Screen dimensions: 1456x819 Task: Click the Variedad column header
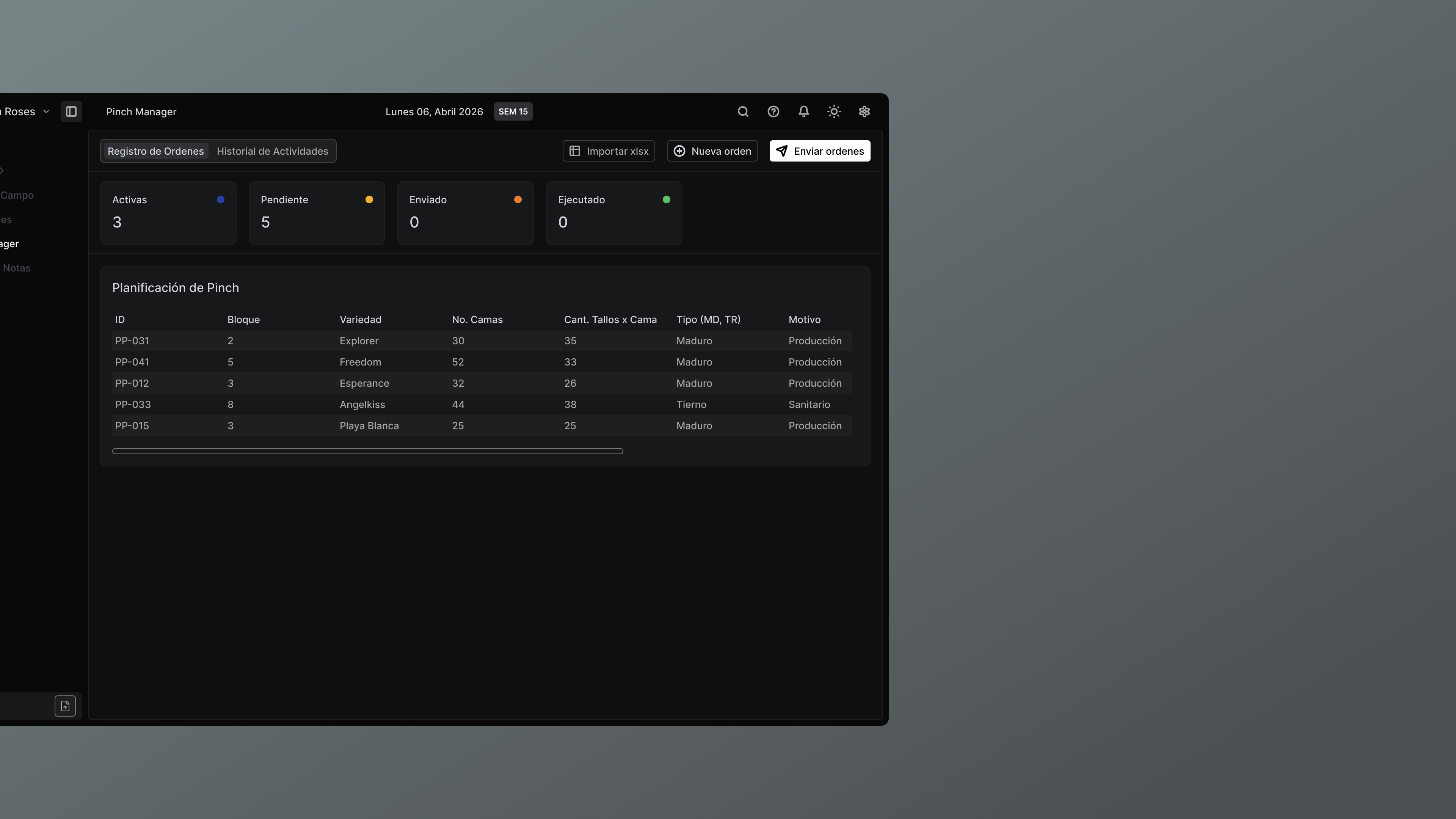[x=361, y=319]
